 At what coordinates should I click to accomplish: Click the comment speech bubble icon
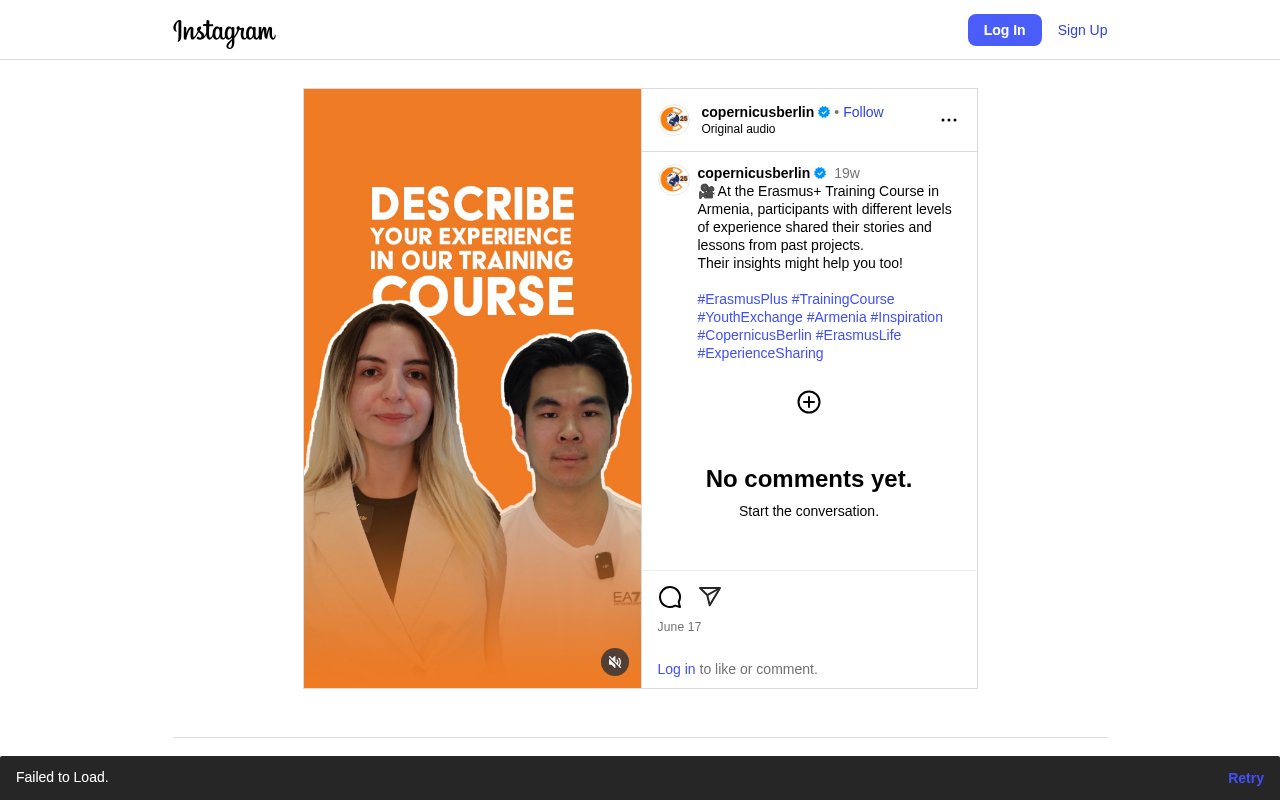coord(670,597)
